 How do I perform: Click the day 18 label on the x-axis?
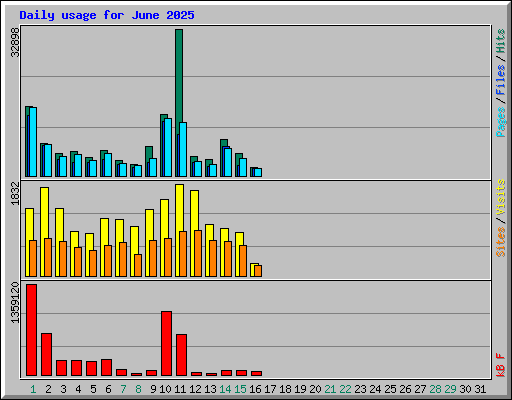click(285, 389)
